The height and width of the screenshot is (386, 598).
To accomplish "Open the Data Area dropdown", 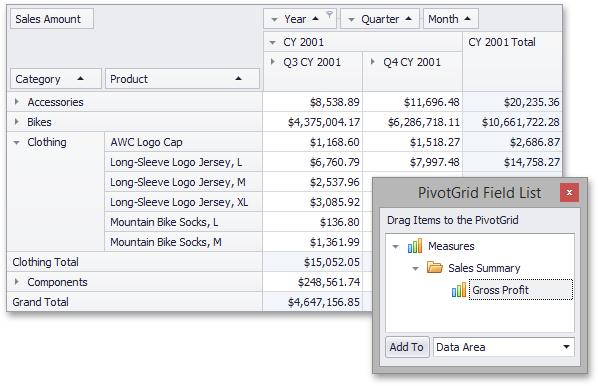I will [566, 347].
